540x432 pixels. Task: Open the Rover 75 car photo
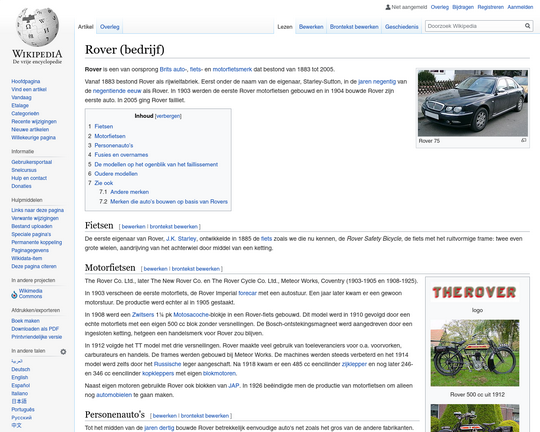coord(472,103)
